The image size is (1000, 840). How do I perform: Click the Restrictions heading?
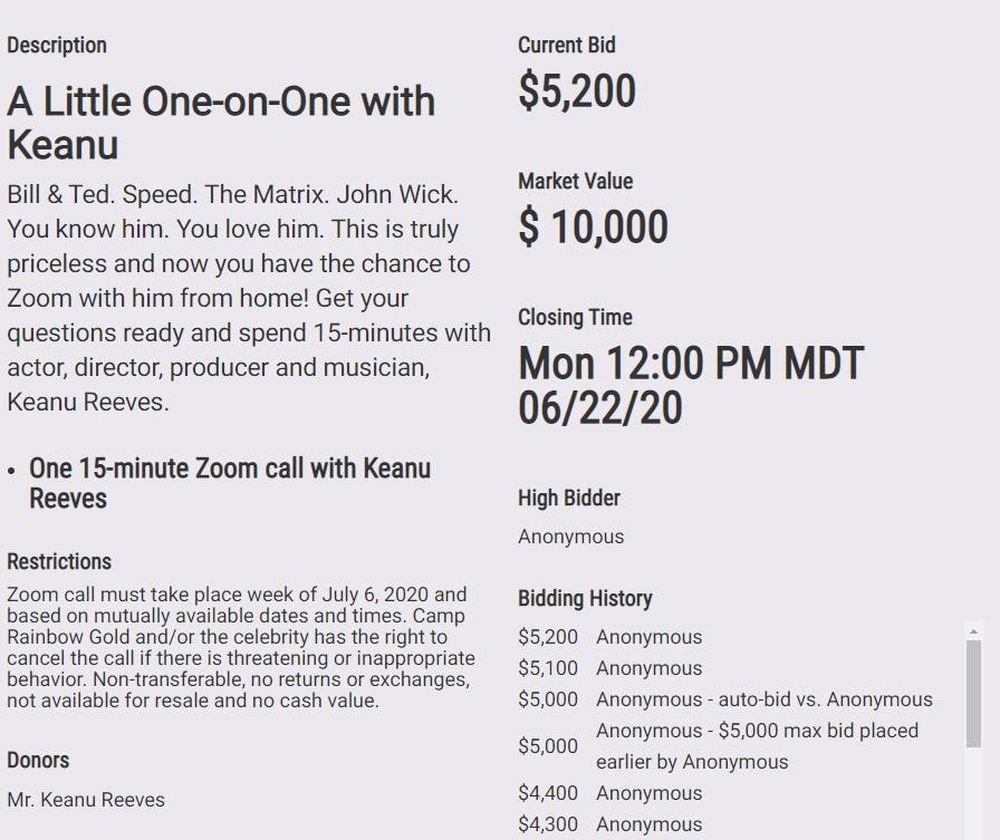tap(59, 562)
